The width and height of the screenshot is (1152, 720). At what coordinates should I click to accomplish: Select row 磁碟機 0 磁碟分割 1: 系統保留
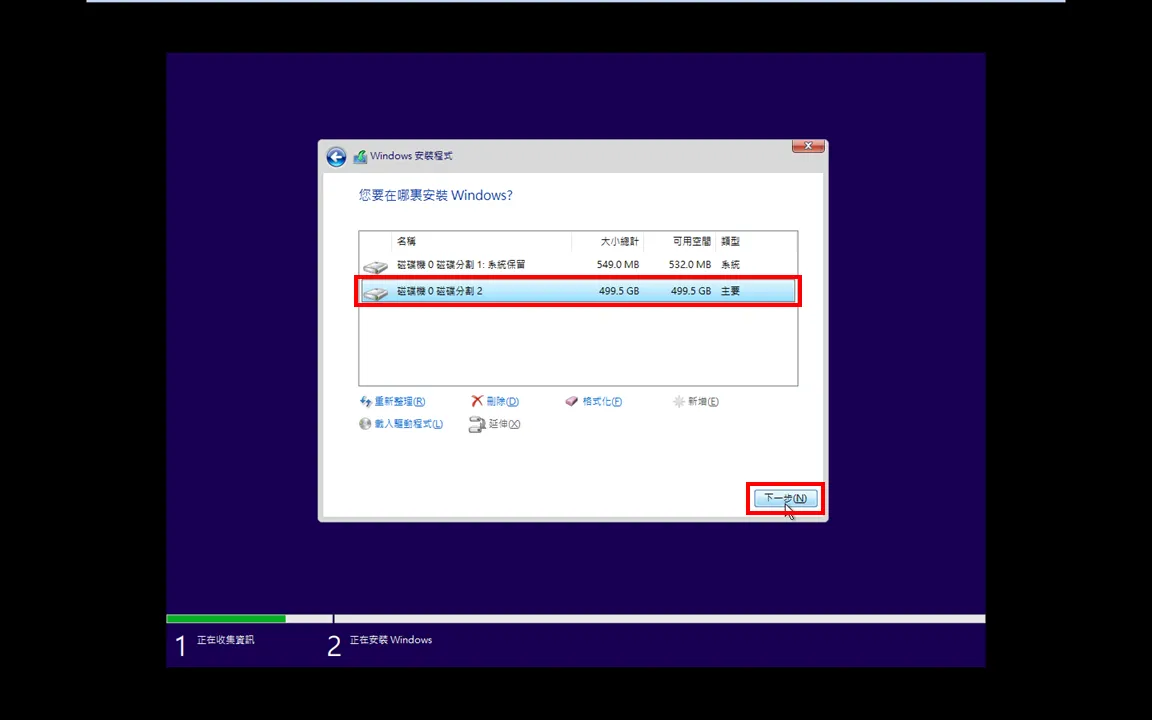coord(578,264)
